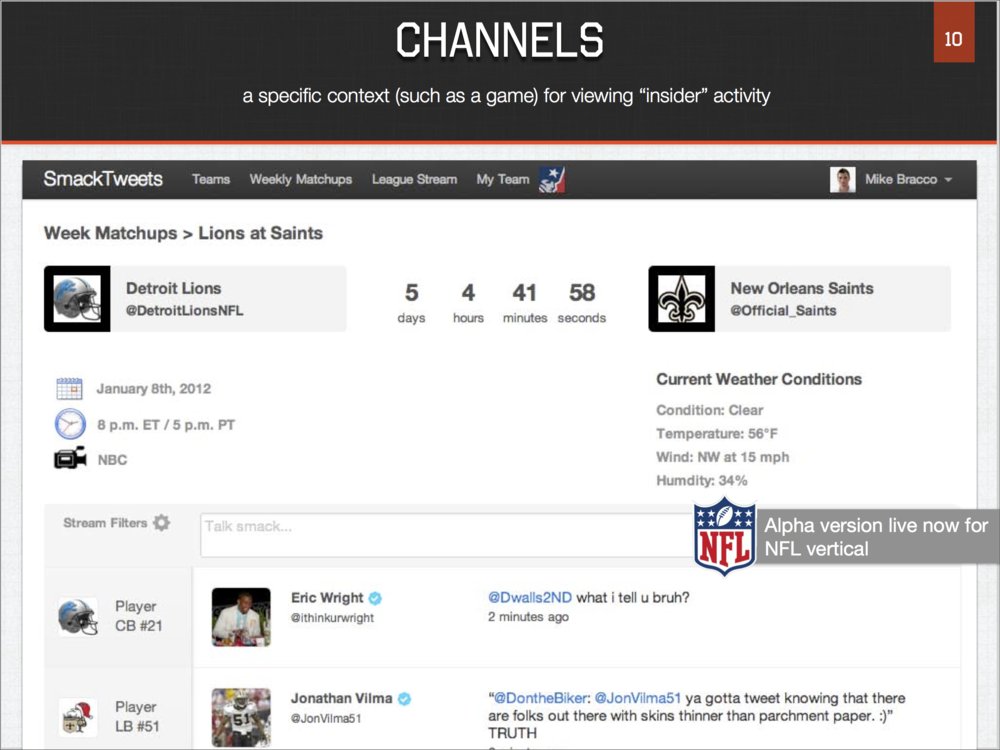1000x750 pixels.
Task: Click the Jonathan Vilma name
Action: tap(342, 698)
